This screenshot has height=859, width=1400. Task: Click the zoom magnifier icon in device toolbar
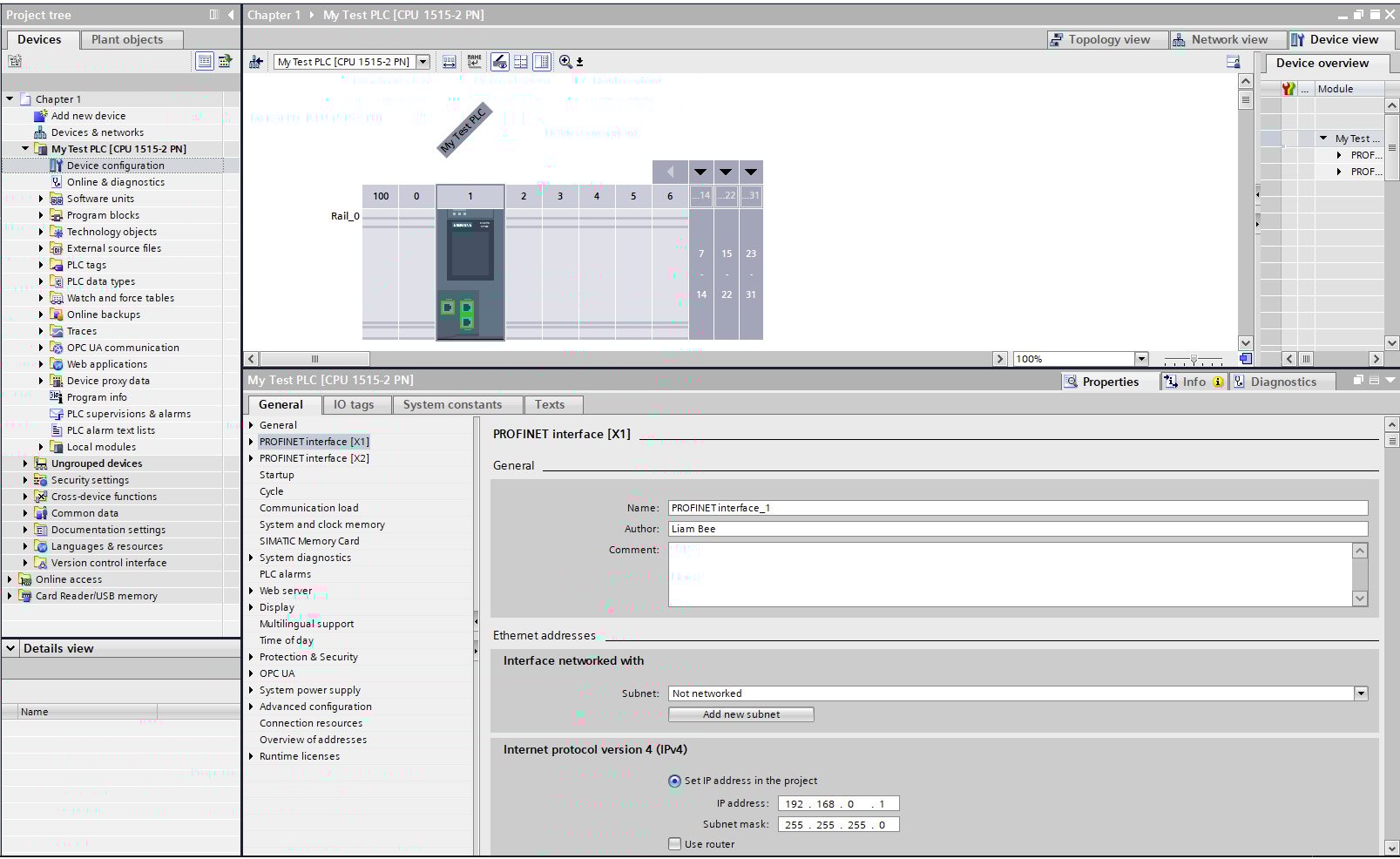[566, 62]
